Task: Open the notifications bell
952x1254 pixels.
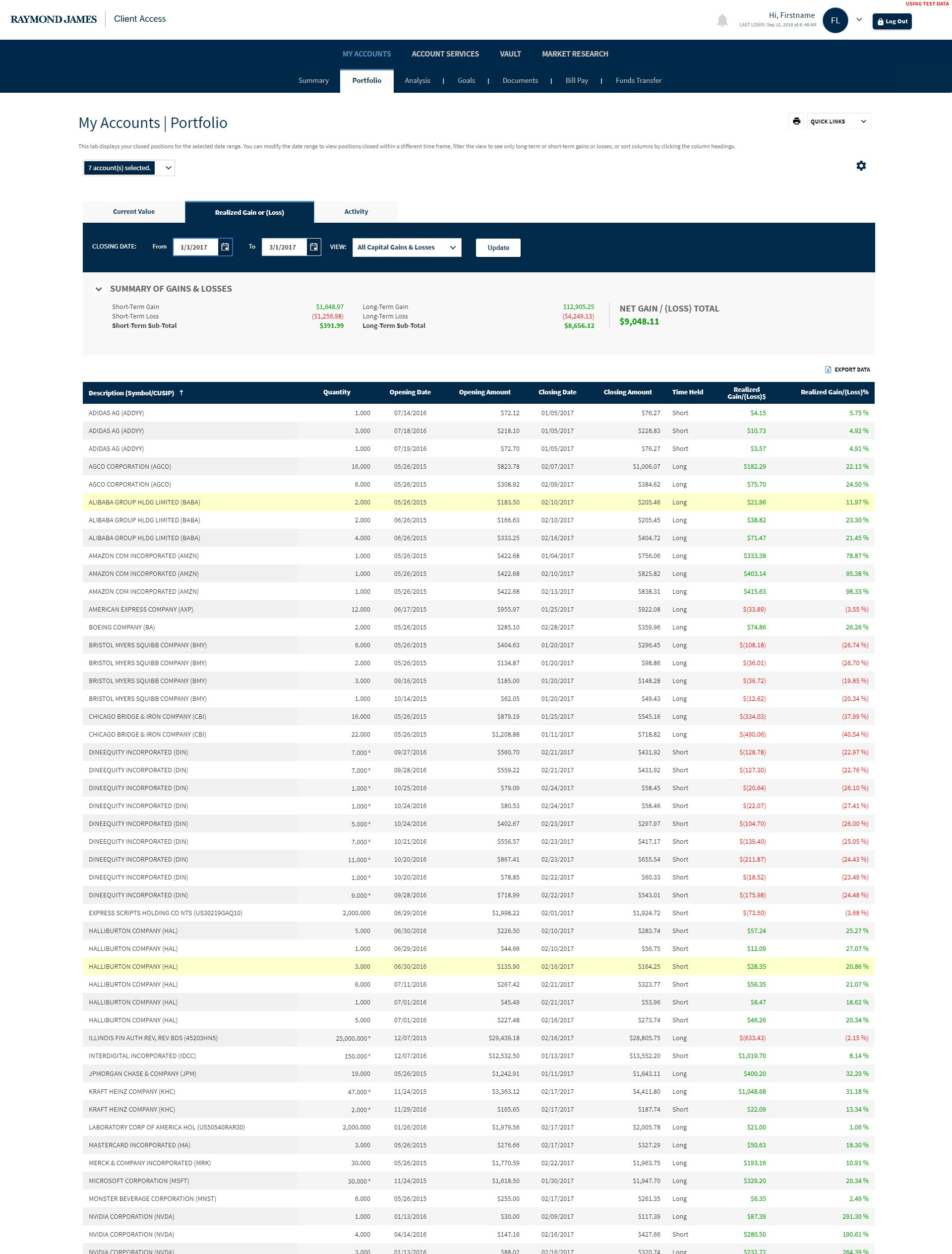Action: pos(722,21)
